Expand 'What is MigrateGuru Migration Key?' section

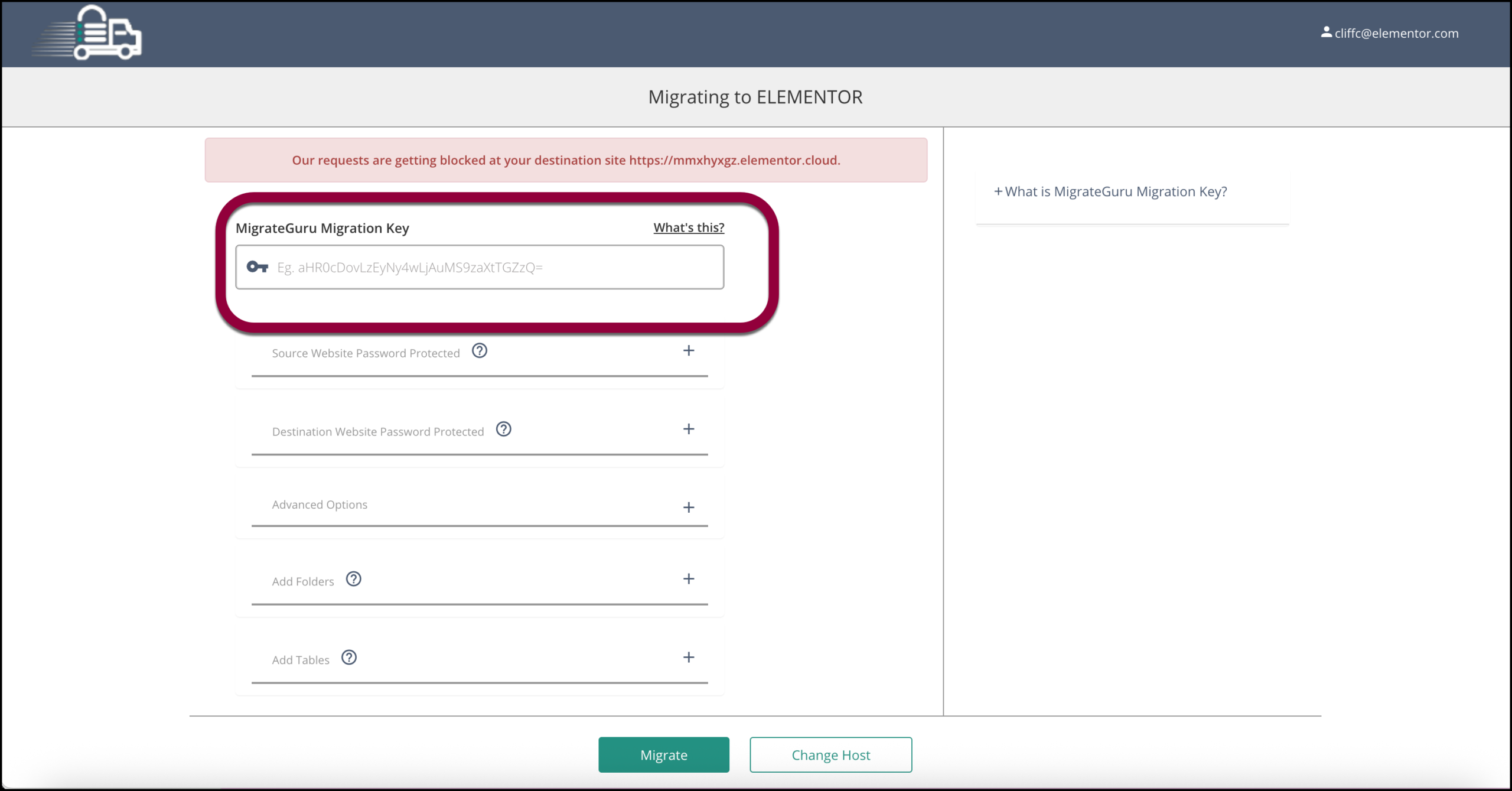click(1110, 192)
